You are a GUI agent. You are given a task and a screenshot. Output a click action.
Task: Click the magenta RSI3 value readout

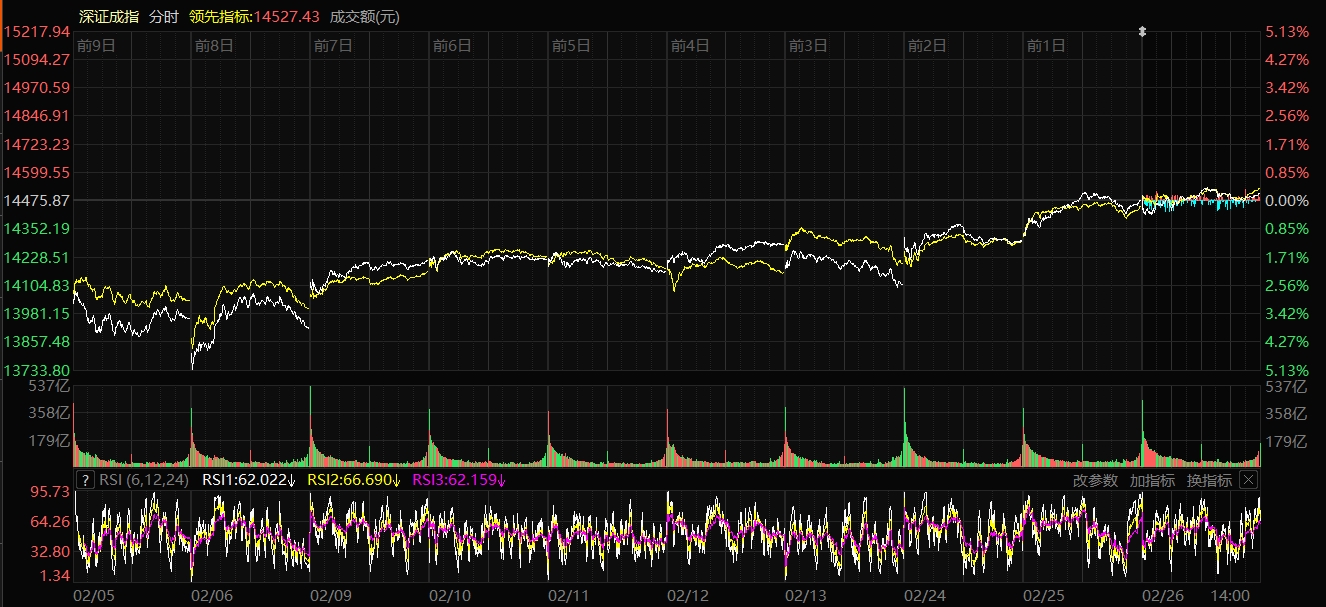[x=459, y=480]
